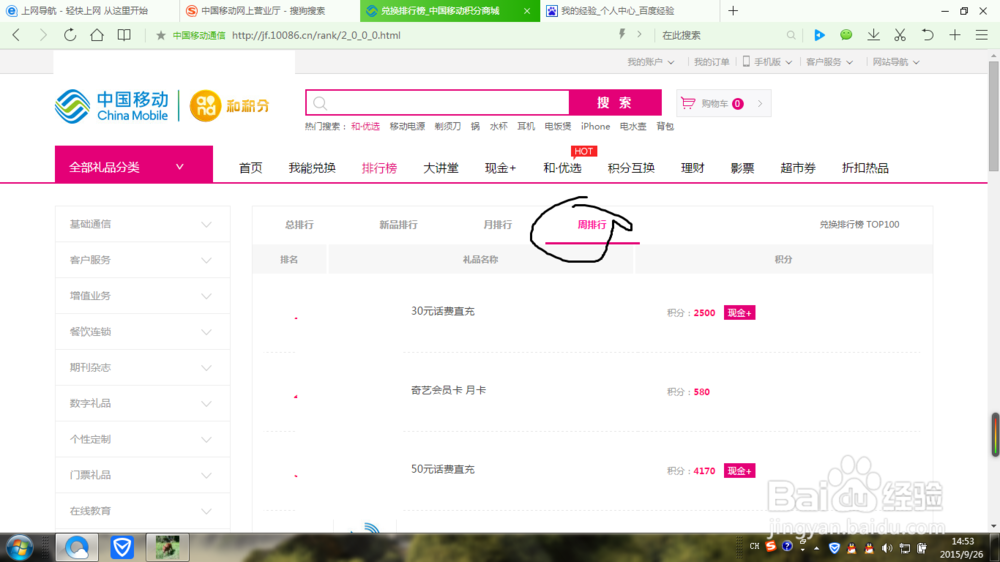Click the China Mobile logo
The image size is (1000, 562).
(112, 106)
